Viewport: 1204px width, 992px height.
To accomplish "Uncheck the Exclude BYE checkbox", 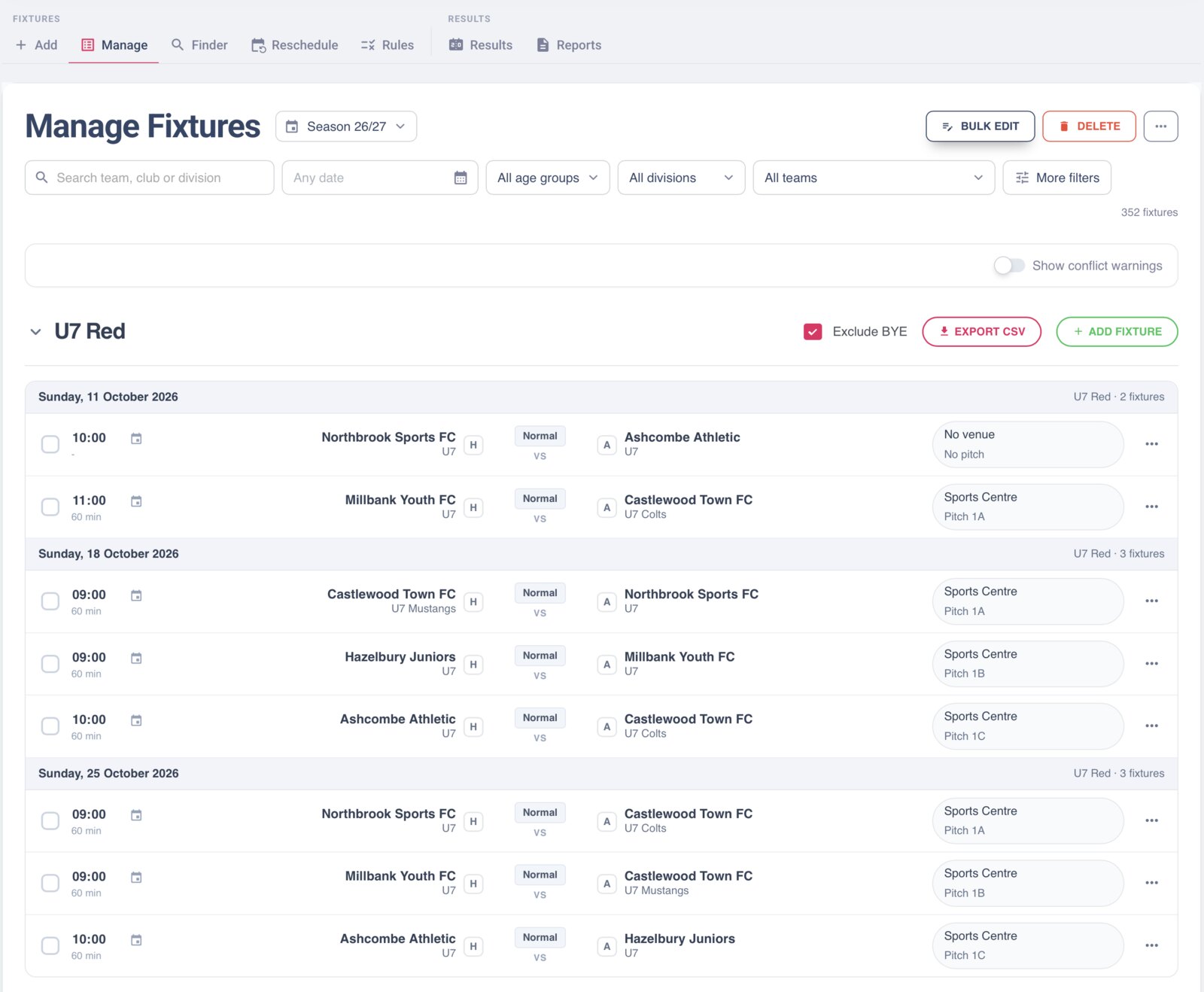I will coord(813,332).
